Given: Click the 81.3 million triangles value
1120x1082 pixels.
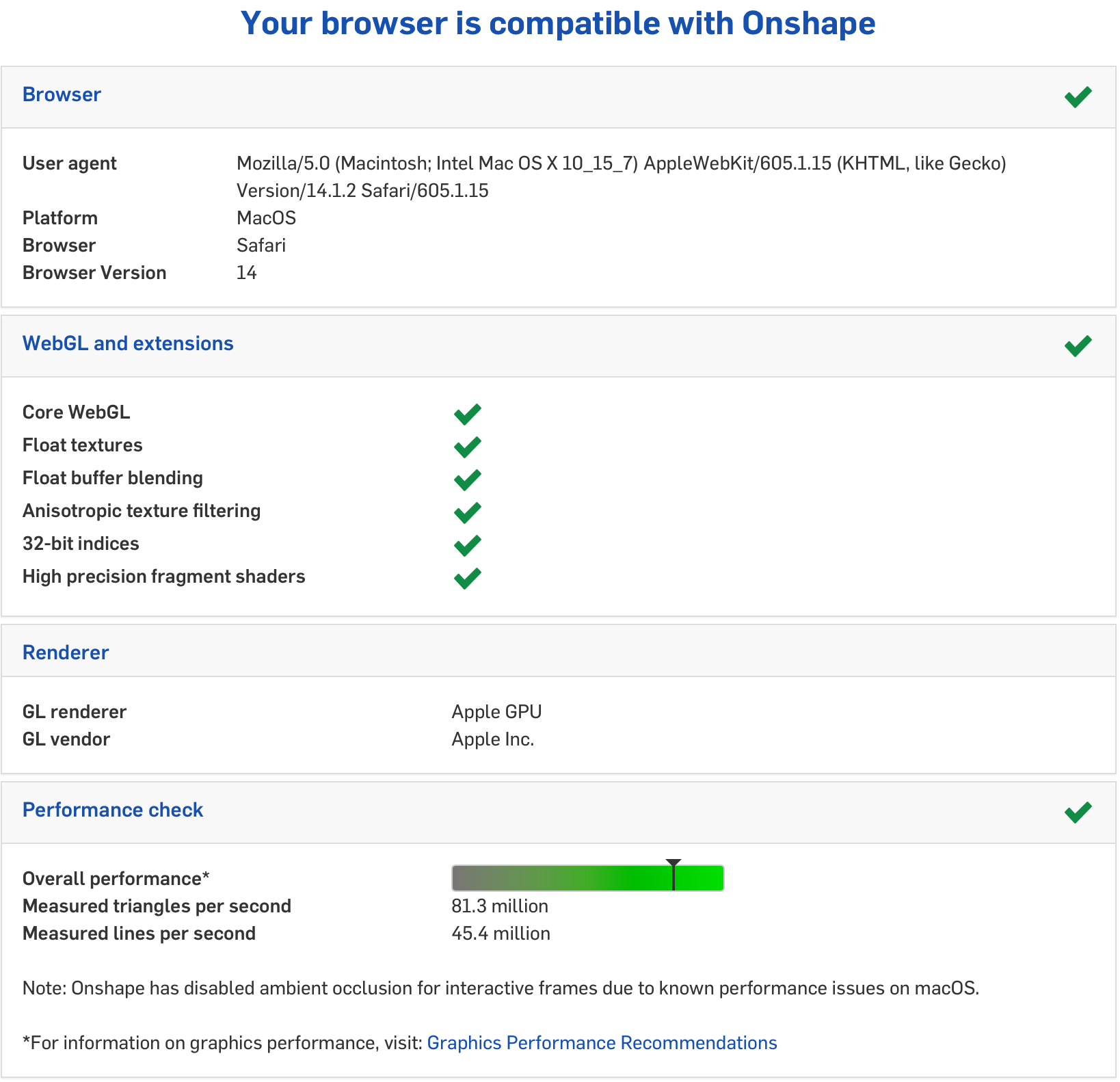Looking at the screenshot, I should pos(500,906).
